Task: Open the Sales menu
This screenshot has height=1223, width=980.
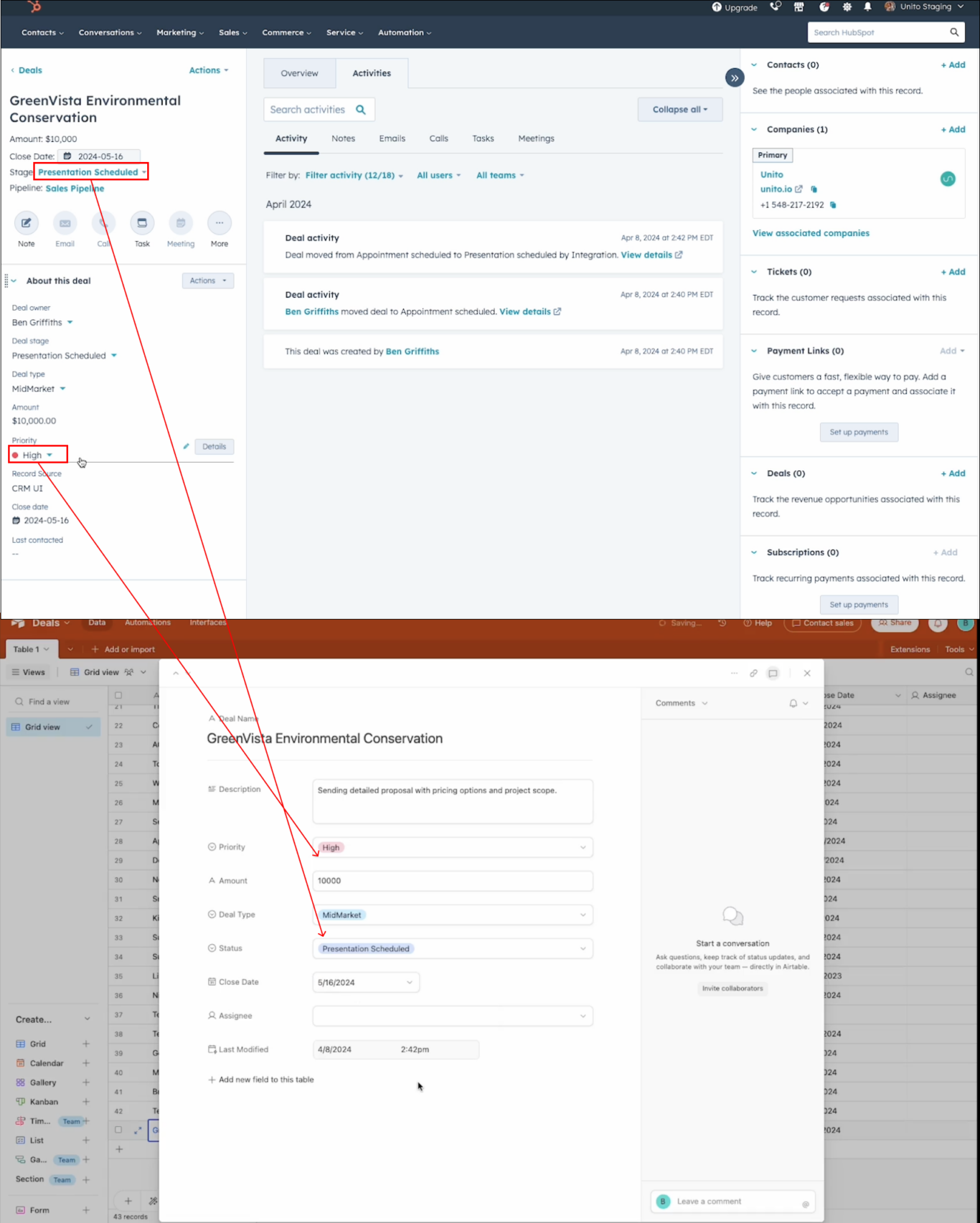Action: pos(233,33)
